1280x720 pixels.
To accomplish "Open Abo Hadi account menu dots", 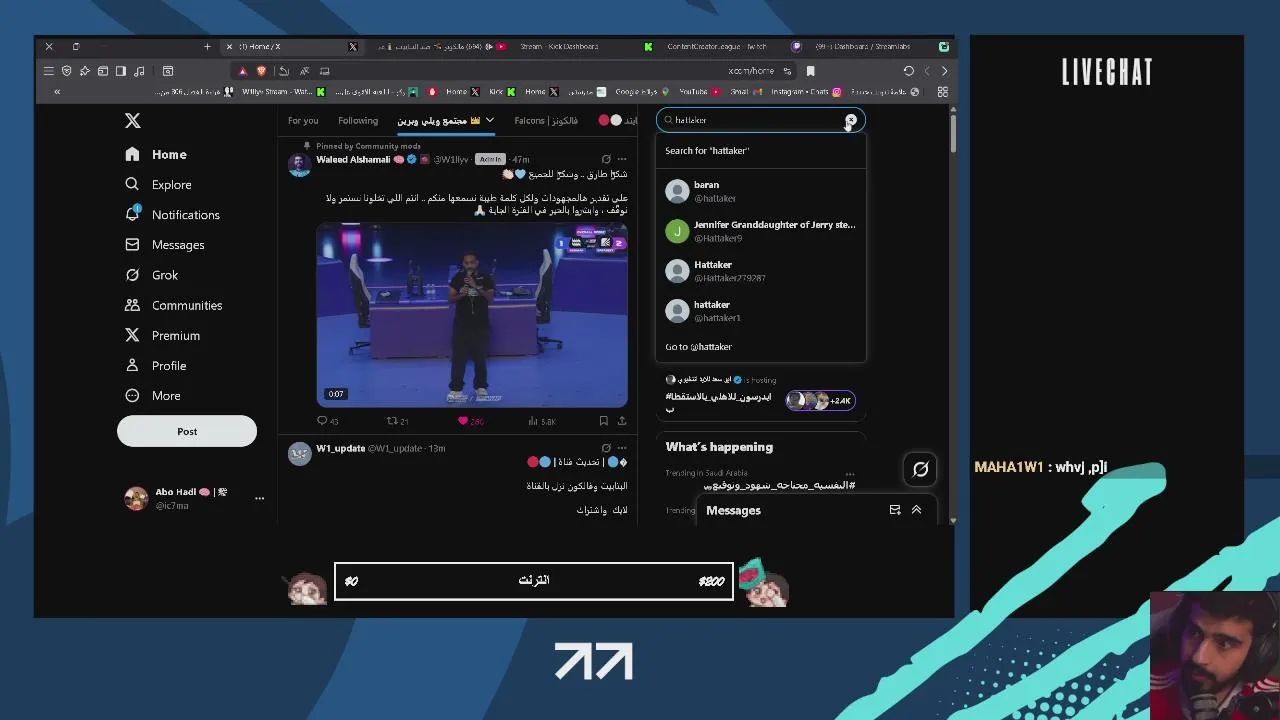I will pyautogui.click(x=259, y=498).
